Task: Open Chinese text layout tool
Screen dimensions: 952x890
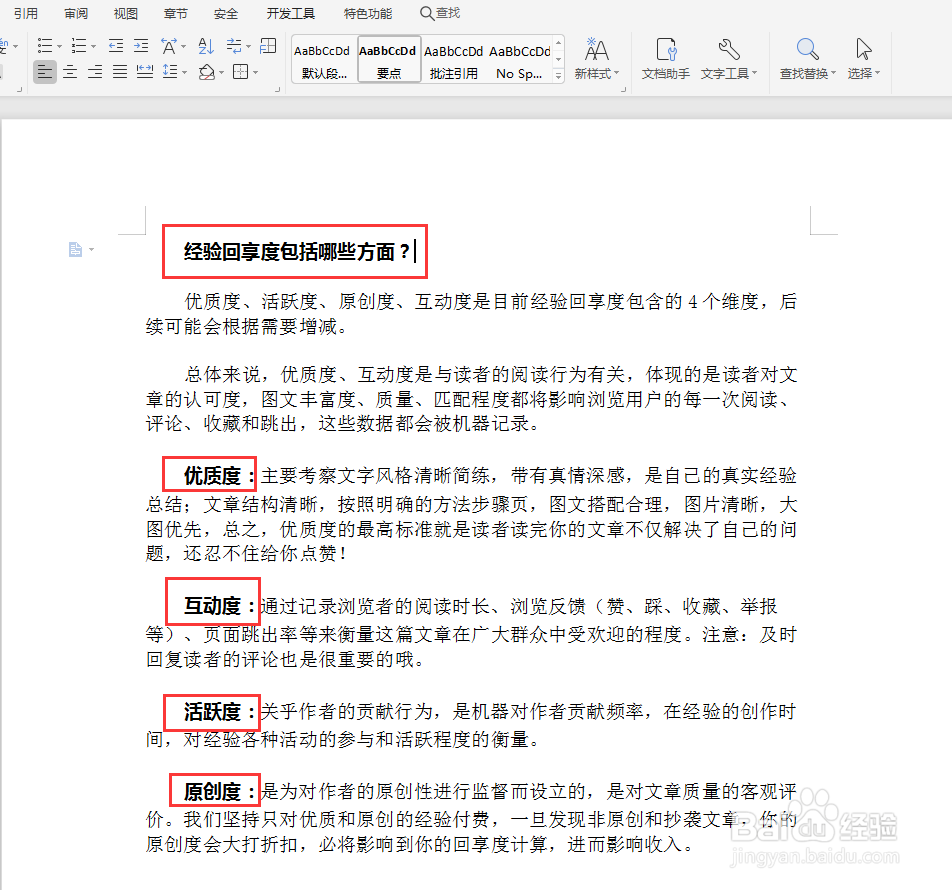Action: [169, 46]
